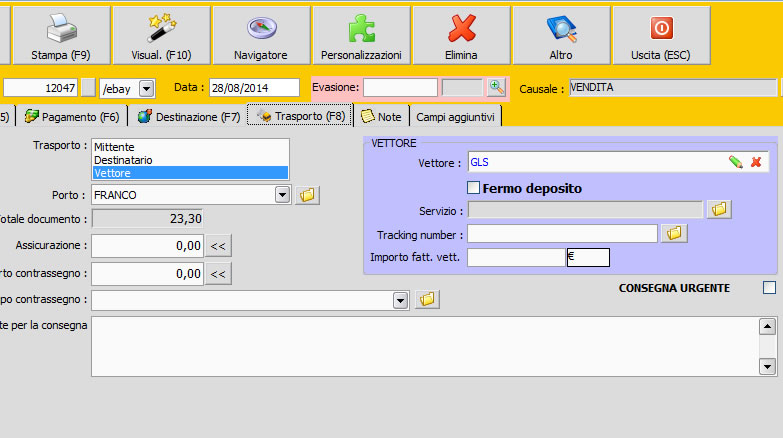The height and width of the screenshot is (438, 783).
Task: Remove the vettore with the red X icon
Action: (x=756, y=162)
